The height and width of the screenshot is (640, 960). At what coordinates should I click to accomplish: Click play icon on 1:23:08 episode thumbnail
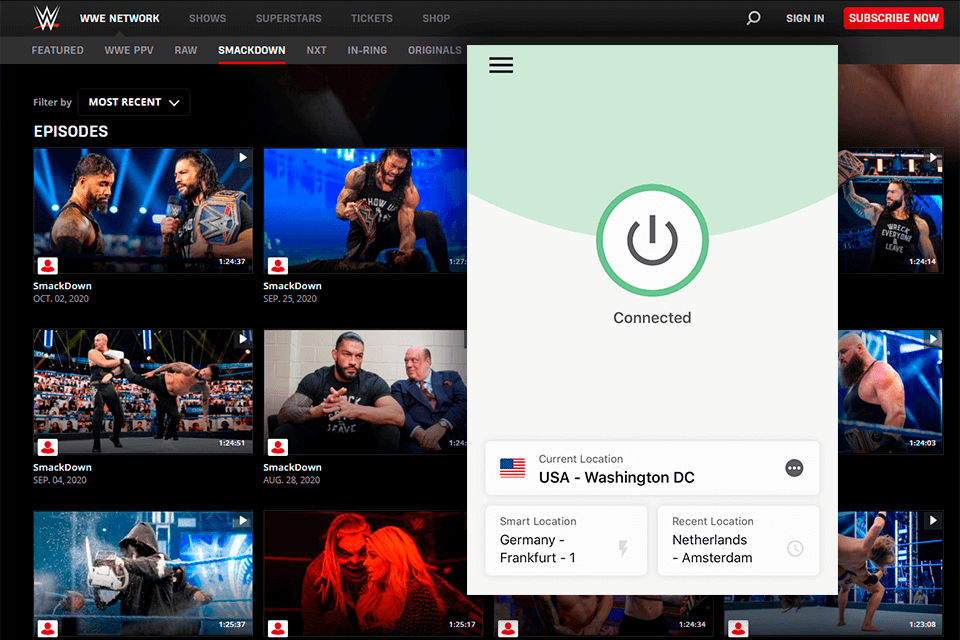[932, 521]
